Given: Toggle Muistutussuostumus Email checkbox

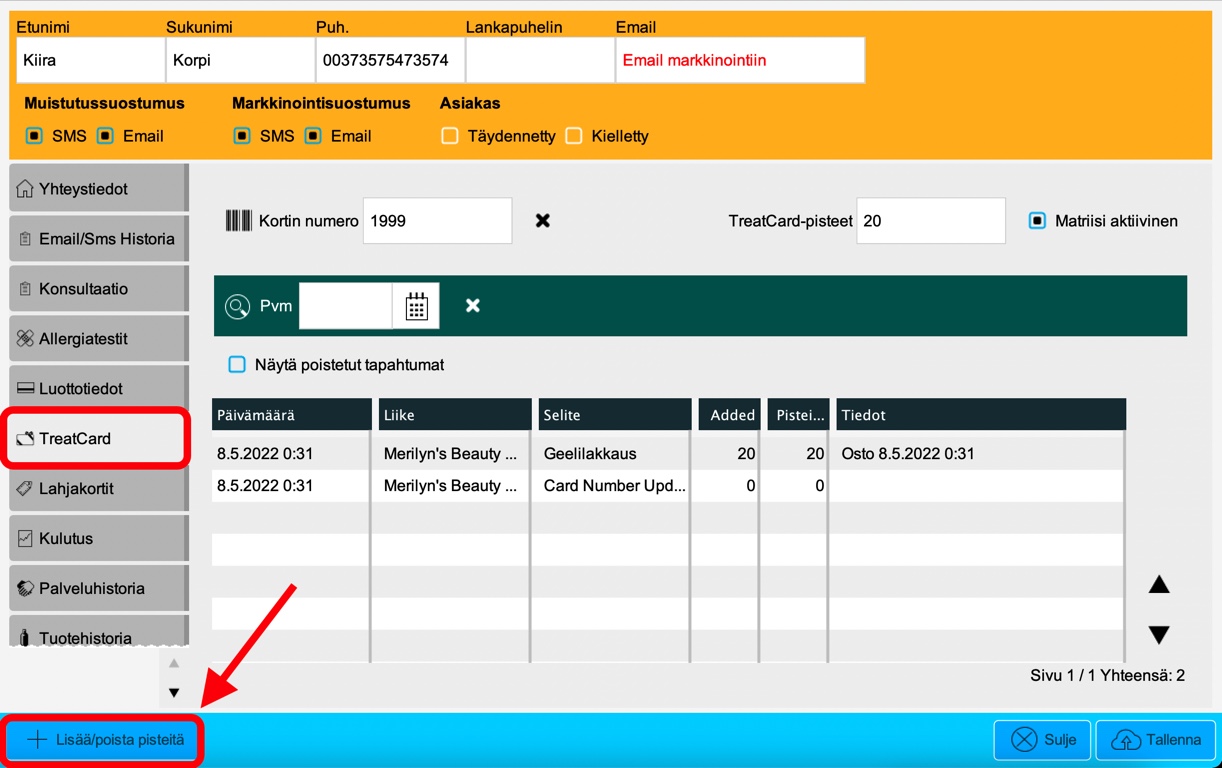Looking at the screenshot, I should click(x=105, y=136).
